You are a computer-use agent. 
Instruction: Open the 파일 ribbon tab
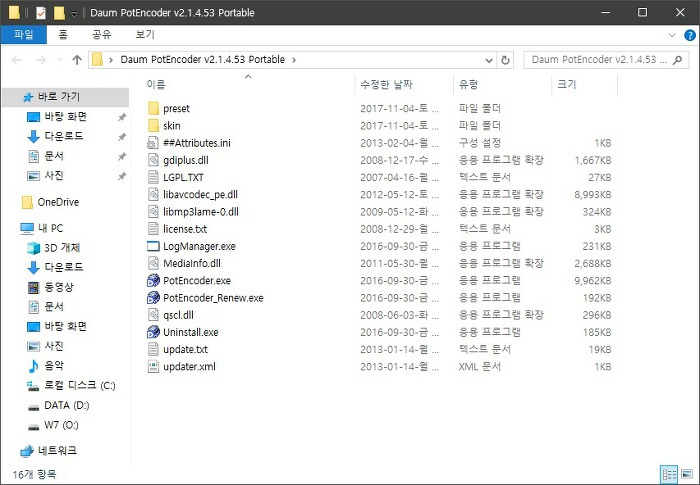click(x=24, y=35)
